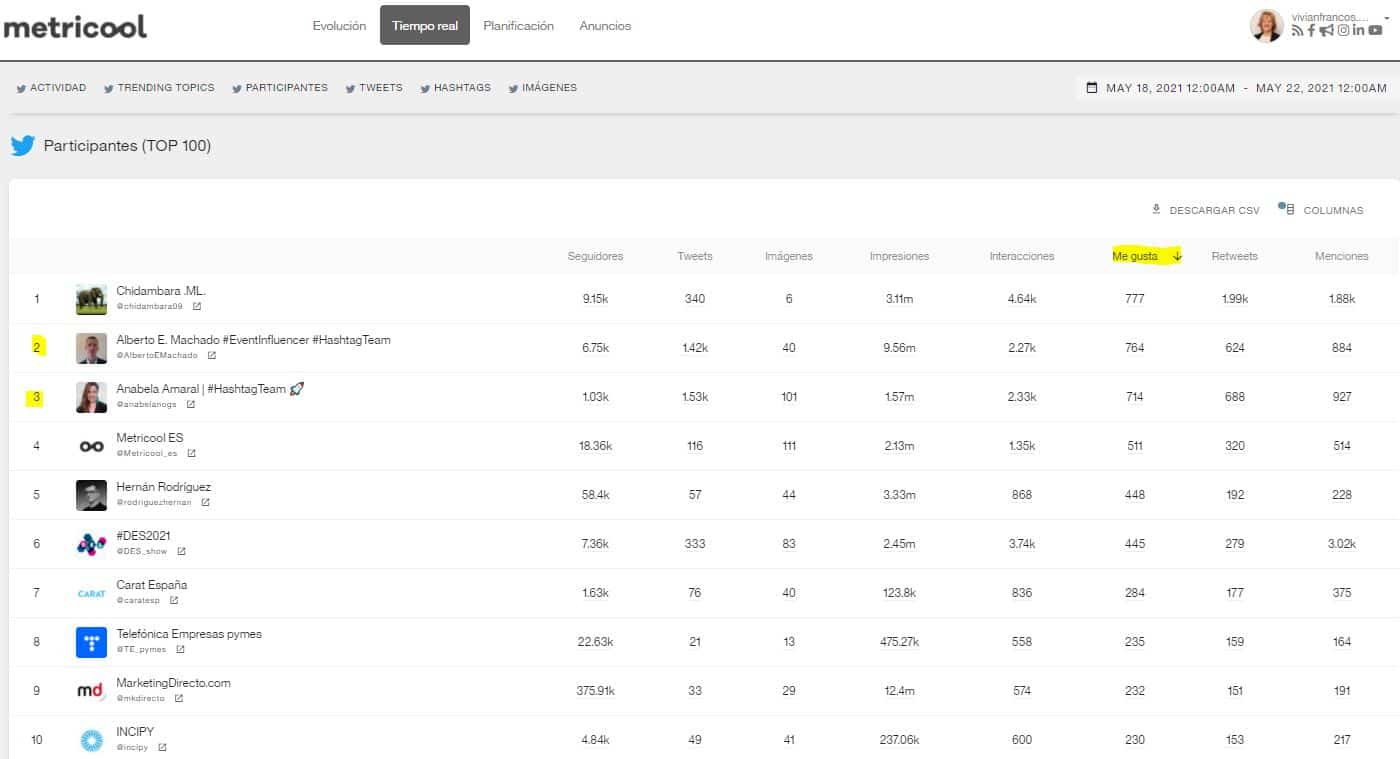This screenshot has width=1400, height=759.
Task: Open Metricool ES external link icon
Action: point(191,454)
